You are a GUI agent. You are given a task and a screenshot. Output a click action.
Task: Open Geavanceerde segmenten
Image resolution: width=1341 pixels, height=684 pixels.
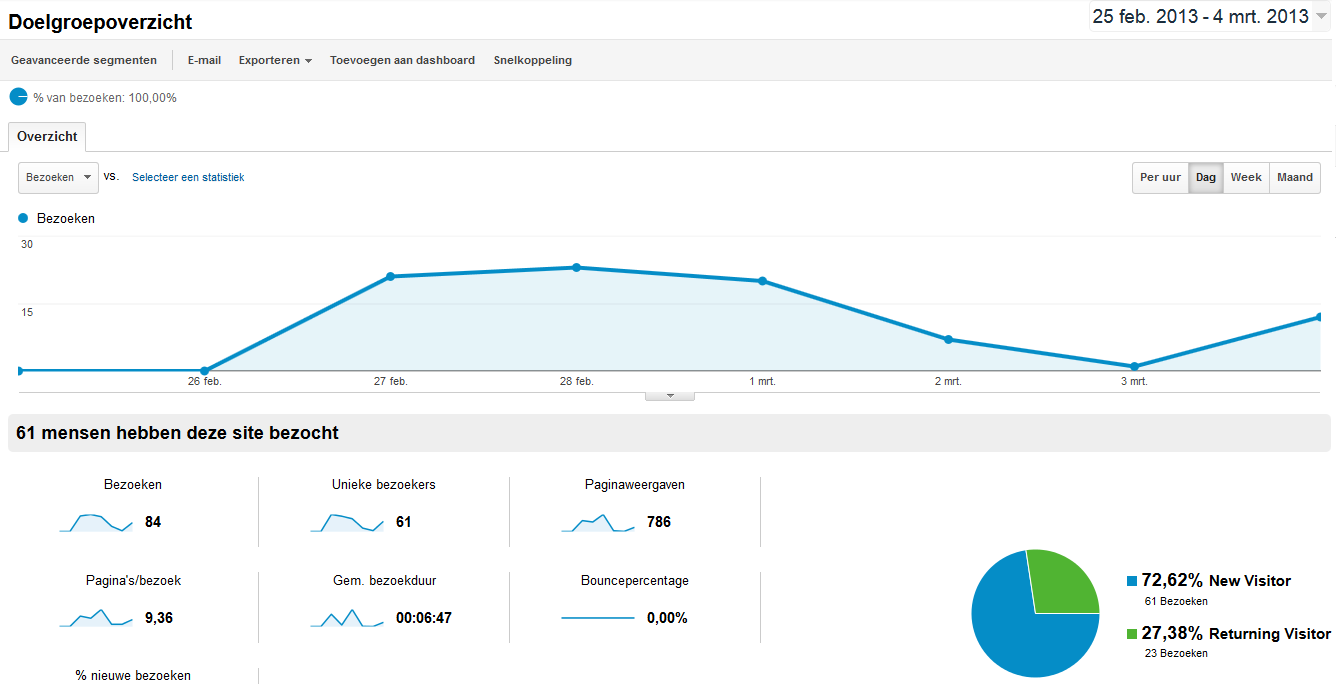84,60
